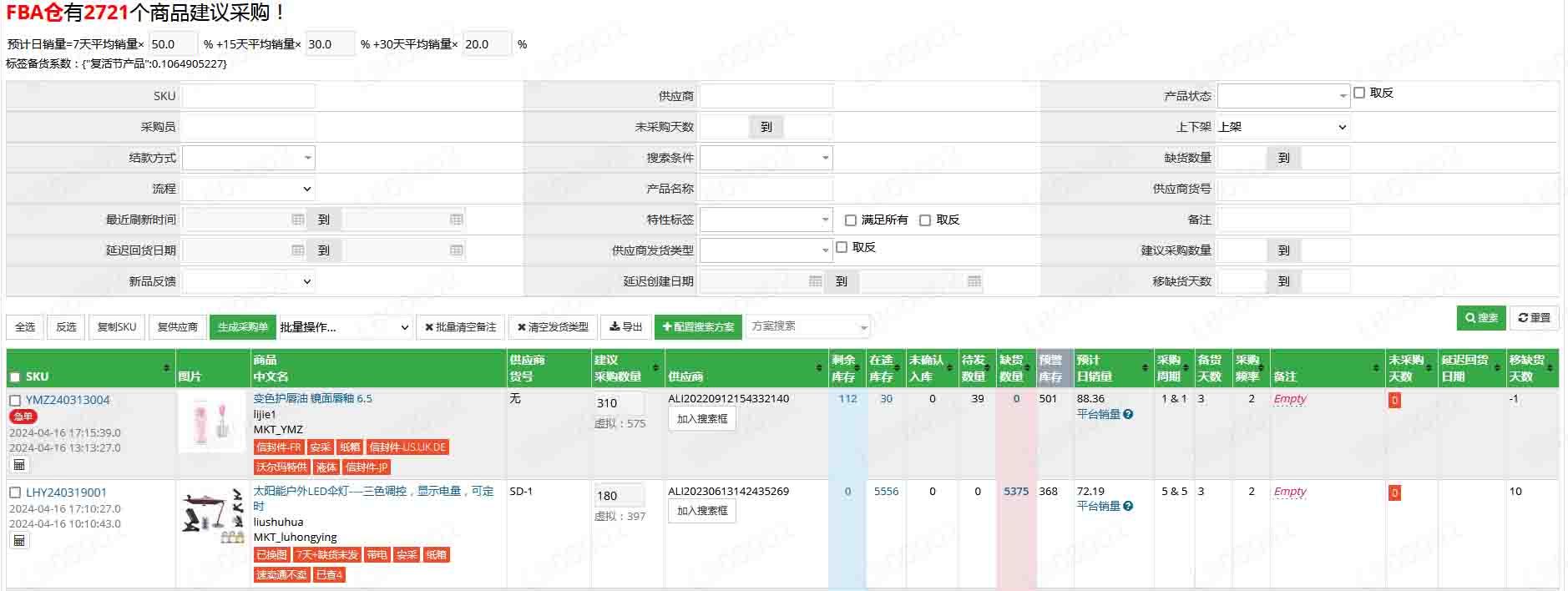Open the 结款方式 dropdown
Viewport: 1568px width, 591px height.
point(248,158)
